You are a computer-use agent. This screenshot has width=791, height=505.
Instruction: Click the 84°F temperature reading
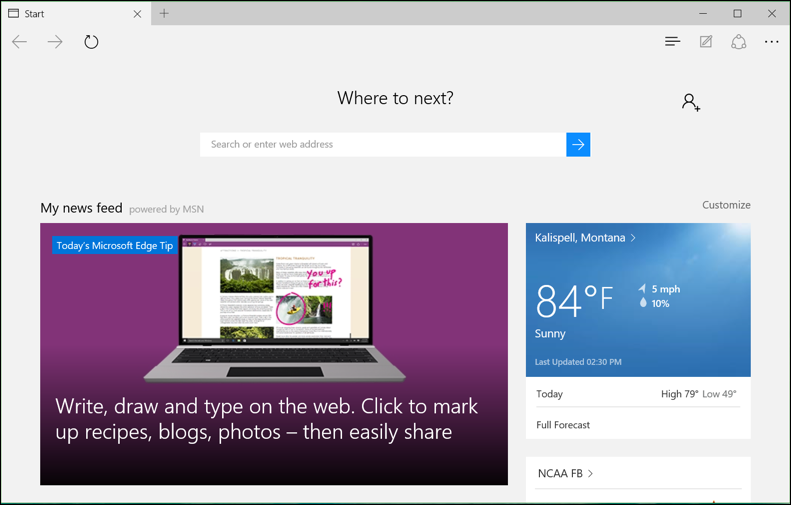574,301
